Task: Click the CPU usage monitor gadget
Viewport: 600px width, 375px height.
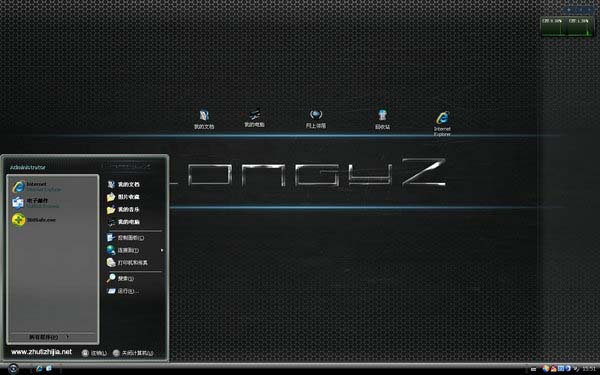Action: pyautogui.click(x=566, y=26)
